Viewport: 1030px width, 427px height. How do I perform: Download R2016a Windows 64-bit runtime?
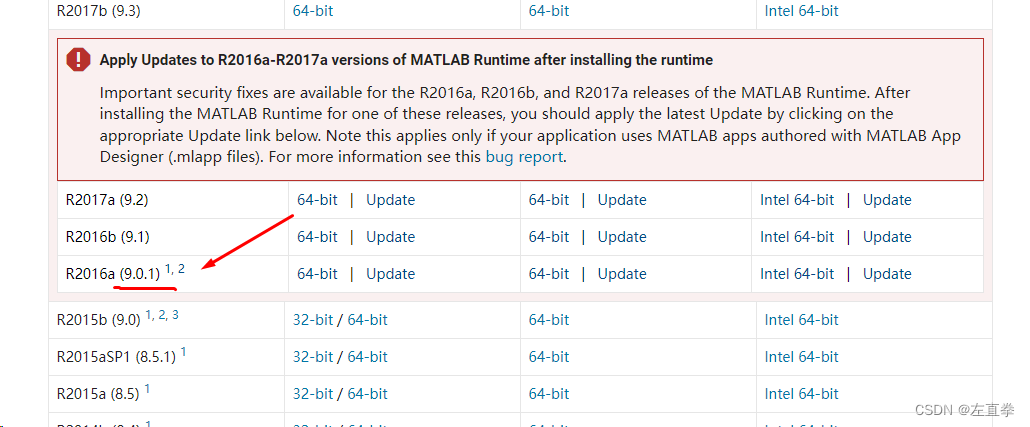pos(317,274)
